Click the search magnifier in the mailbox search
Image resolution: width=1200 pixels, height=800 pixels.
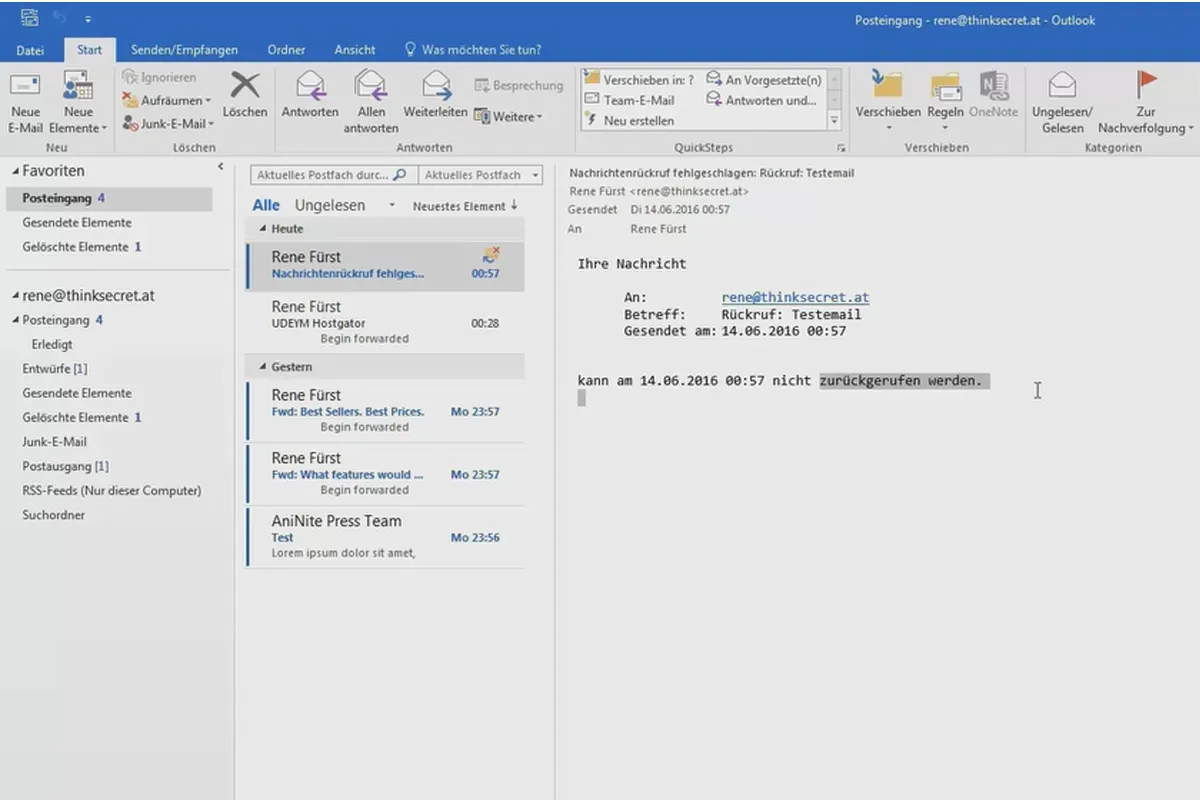tap(399, 174)
